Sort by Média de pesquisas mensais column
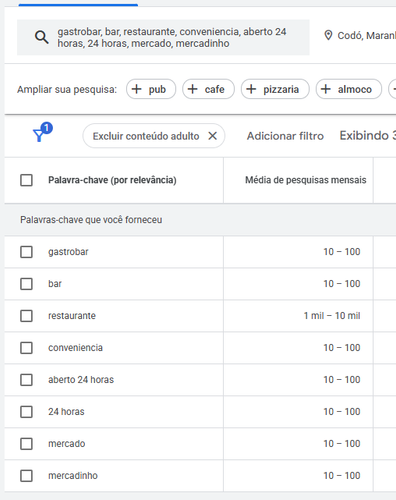The image size is (396, 500). (x=306, y=180)
